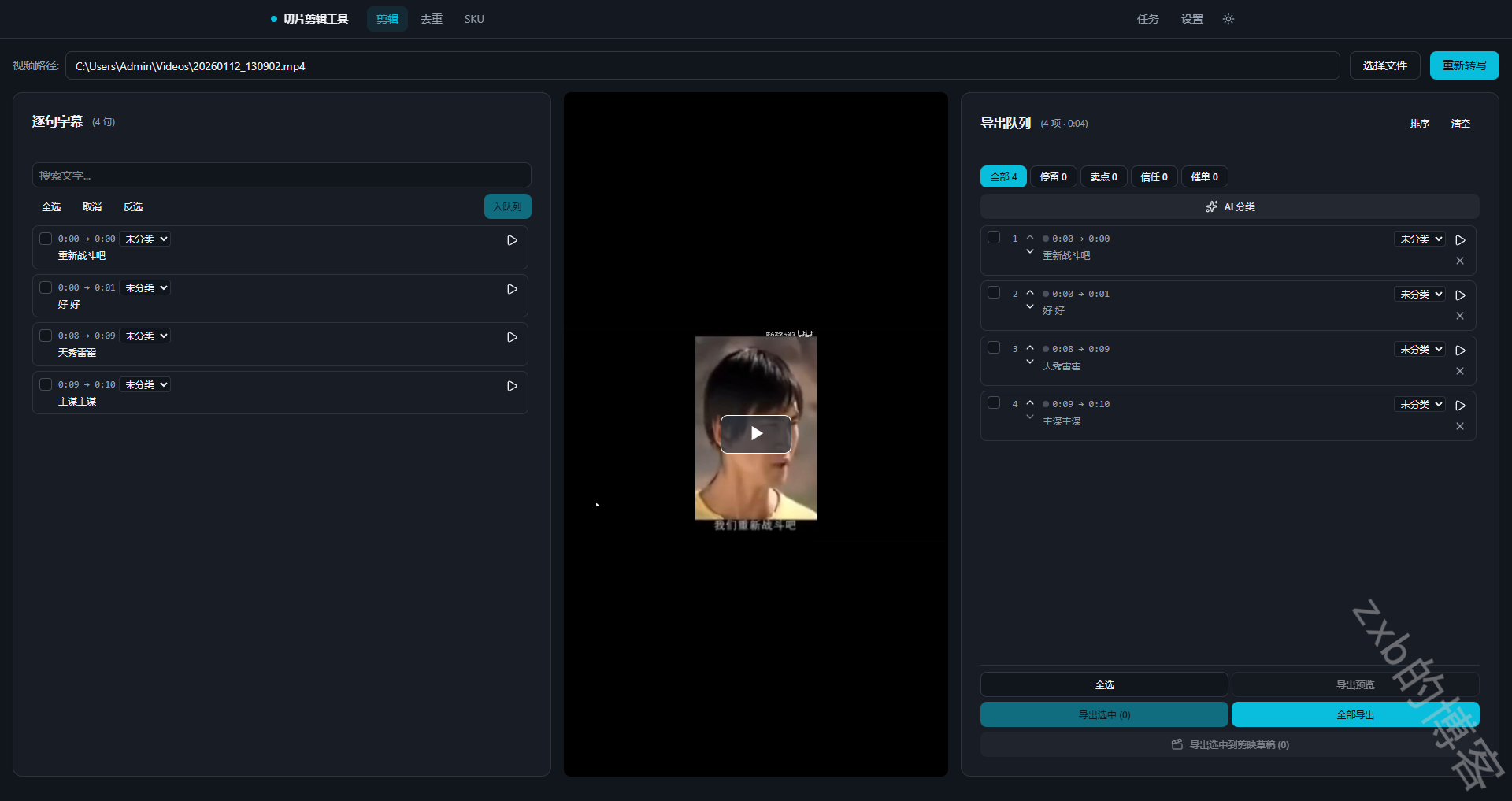Image resolution: width=1512 pixels, height=801 pixels.
Task: Play queue item 4 主谋主谋
Action: tap(1460, 406)
